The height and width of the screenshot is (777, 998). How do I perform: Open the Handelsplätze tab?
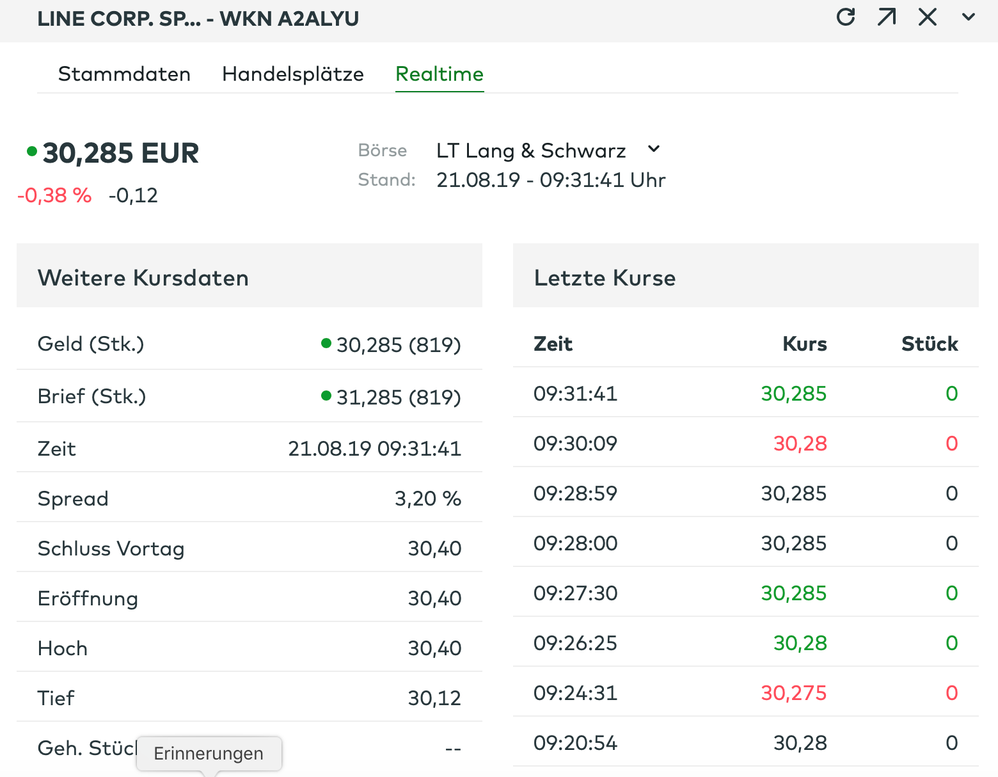293,74
